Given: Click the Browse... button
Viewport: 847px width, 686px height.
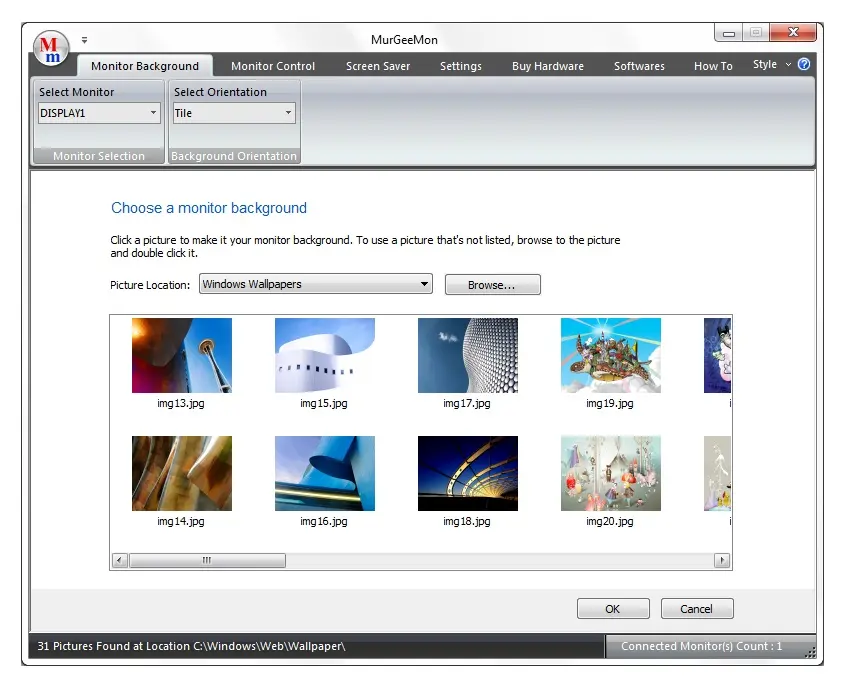Looking at the screenshot, I should click(x=492, y=285).
